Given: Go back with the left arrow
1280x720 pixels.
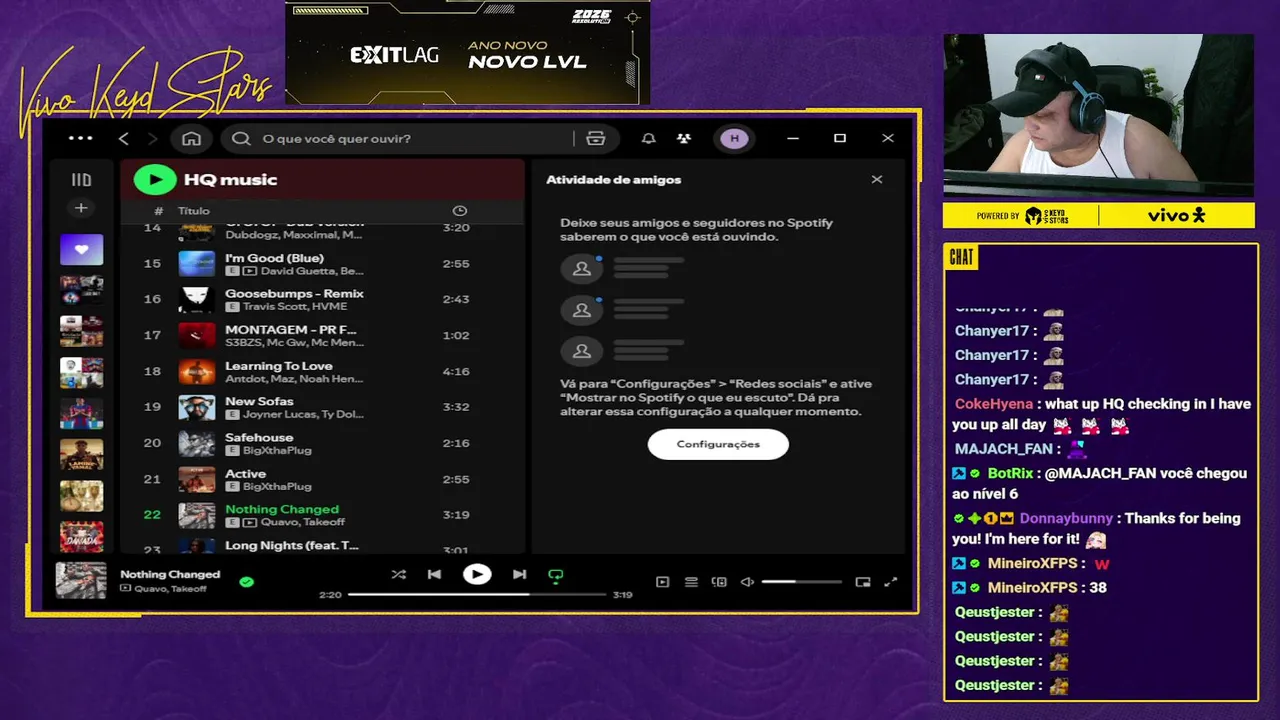Looking at the screenshot, I should [124, 138].
